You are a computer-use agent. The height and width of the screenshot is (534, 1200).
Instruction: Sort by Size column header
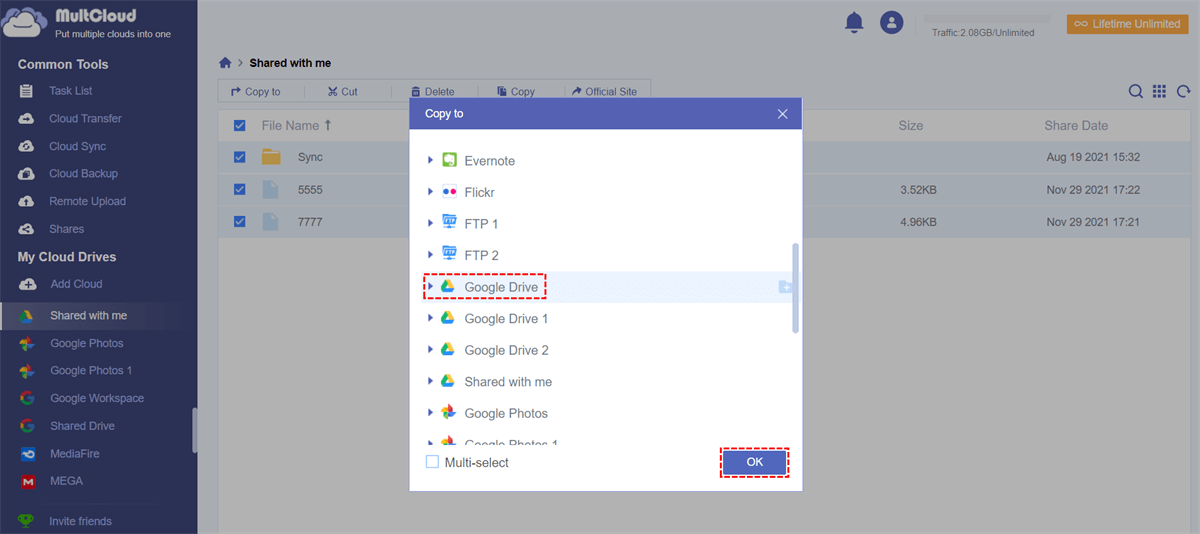coord(911,126)
